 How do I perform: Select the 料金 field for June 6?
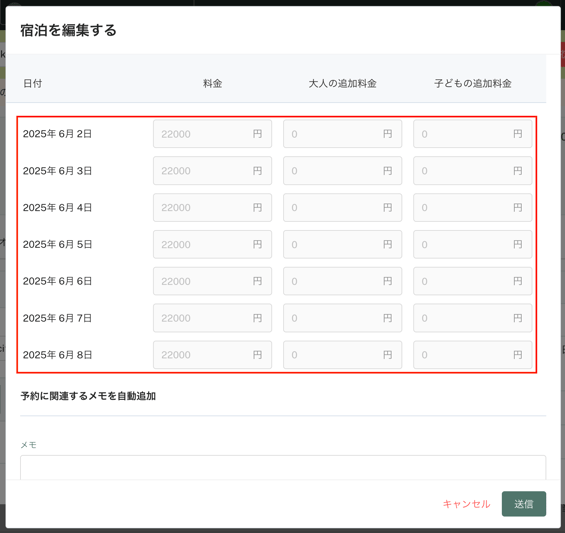(212, 281)
